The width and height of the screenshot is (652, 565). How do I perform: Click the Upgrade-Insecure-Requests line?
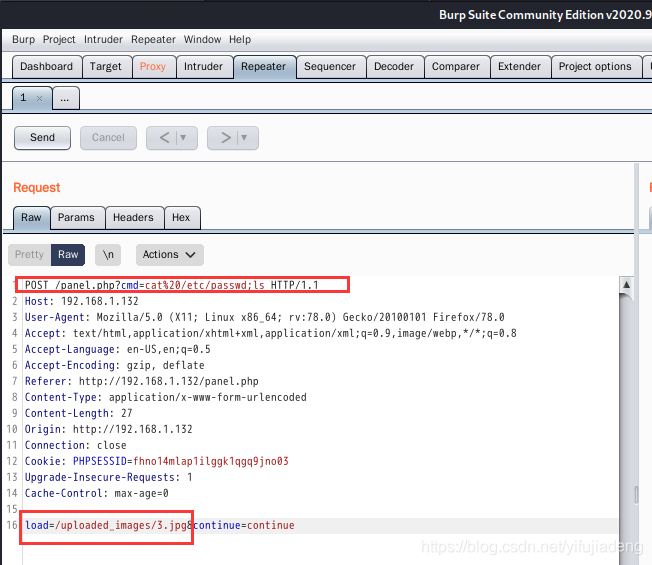(x=109, y=477)
